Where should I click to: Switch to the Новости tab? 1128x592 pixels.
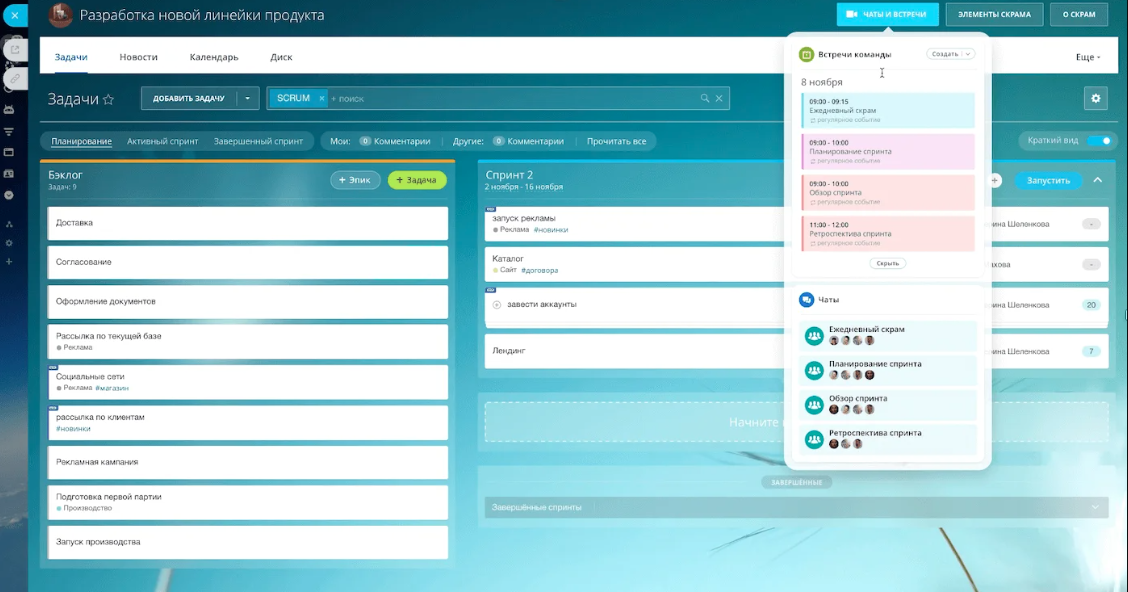(x=138, y=57)
